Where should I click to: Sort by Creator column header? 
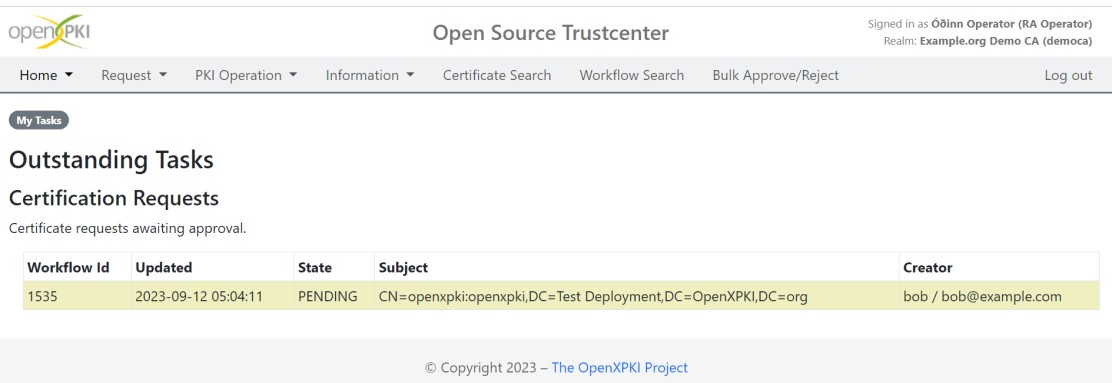pyautogui.click(x=928, y=268)
